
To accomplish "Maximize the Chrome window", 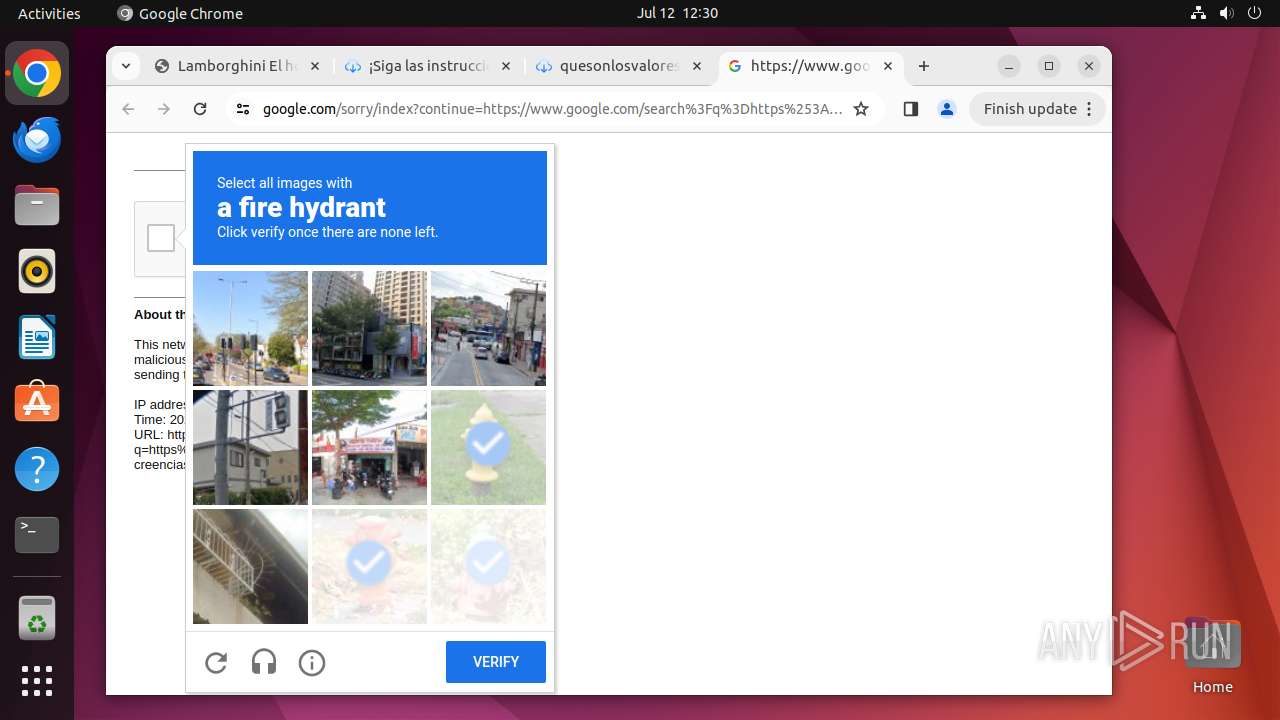I will 1049,66.
